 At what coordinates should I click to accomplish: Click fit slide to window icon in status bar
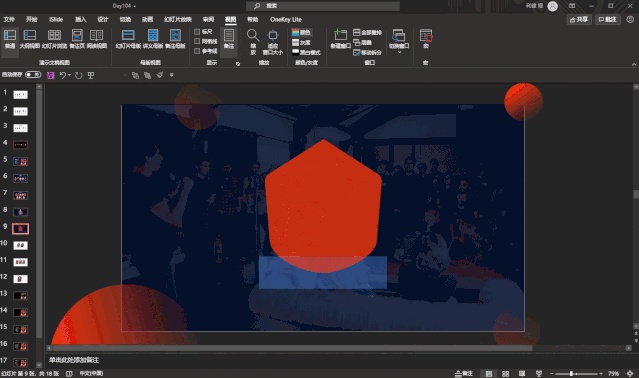[630, 374]
